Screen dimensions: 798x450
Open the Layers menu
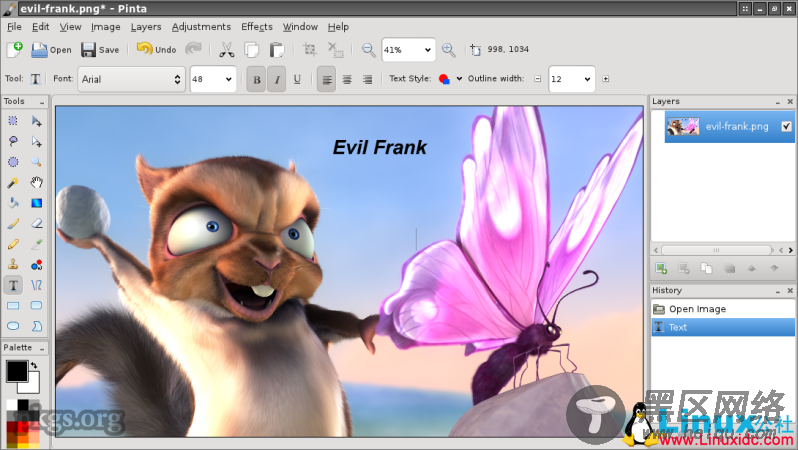146,27
